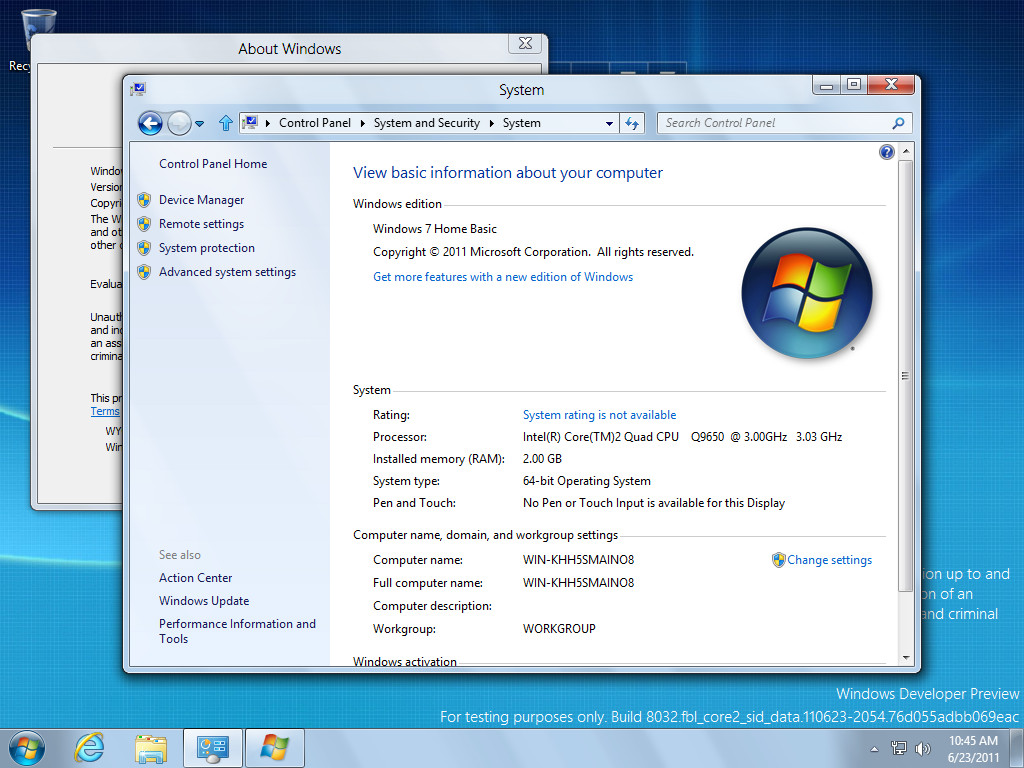Show hidden tray icons arrow
The height and width of the screenshot is (768, 1024).
tap(875, 748)
